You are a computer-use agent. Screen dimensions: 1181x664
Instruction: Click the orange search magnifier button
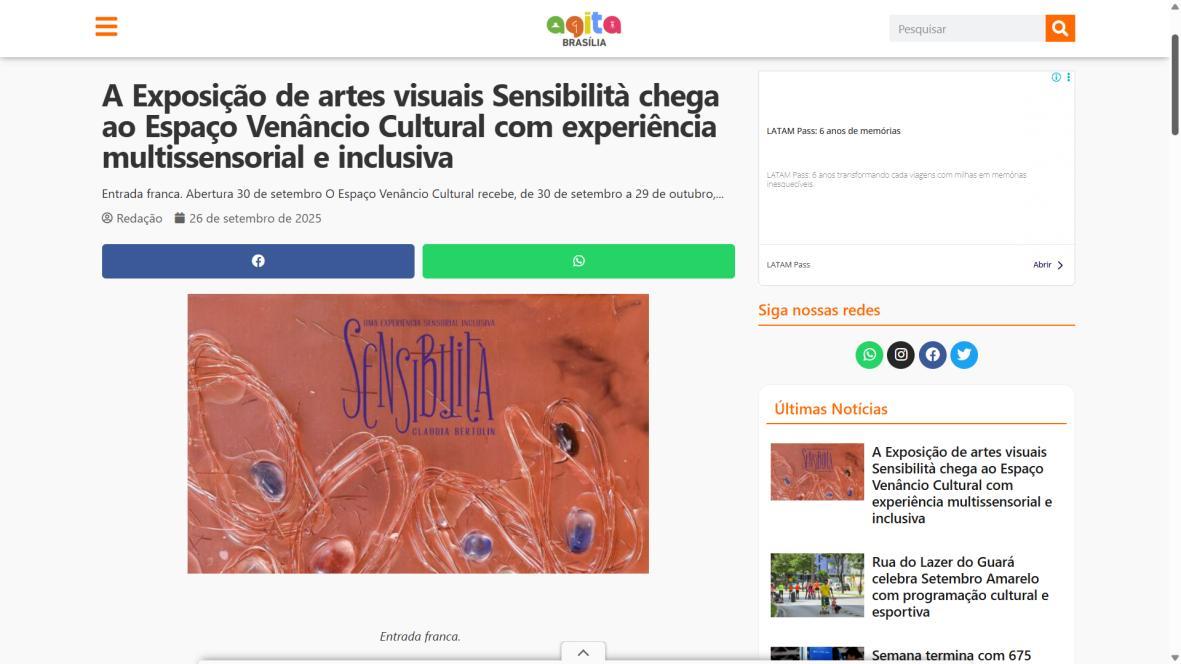[1060, 29]
